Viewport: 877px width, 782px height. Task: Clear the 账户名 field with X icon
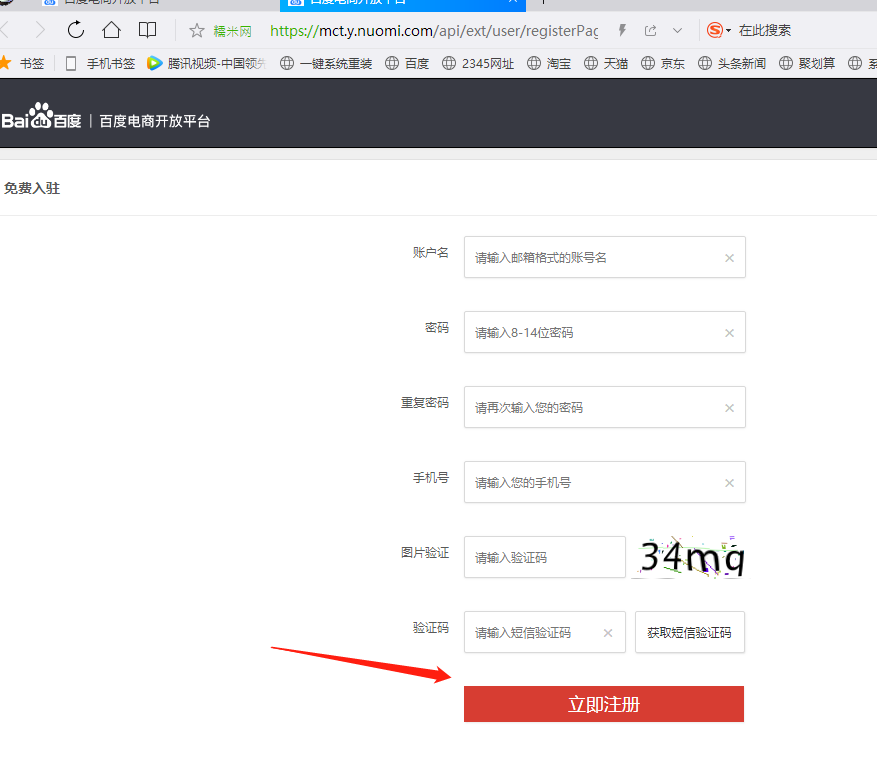click(x=729, y=258)
